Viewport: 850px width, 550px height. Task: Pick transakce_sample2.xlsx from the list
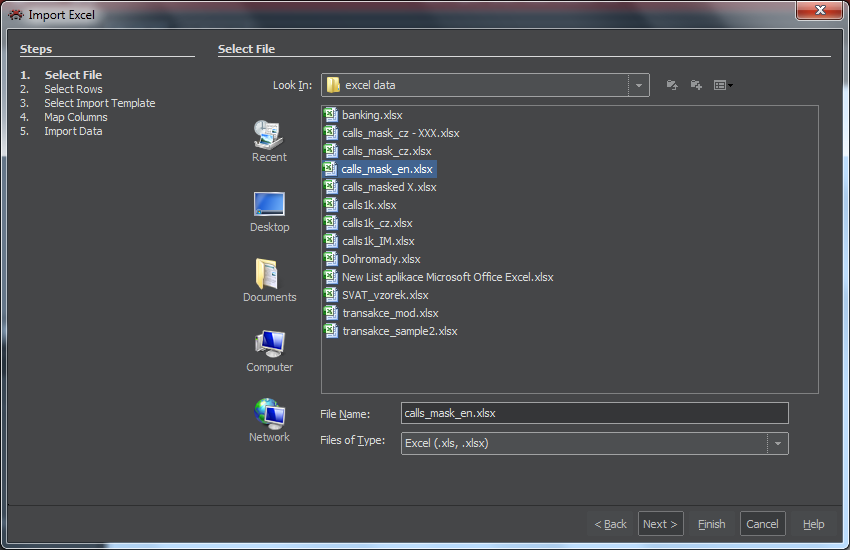[x=399, y=331]
